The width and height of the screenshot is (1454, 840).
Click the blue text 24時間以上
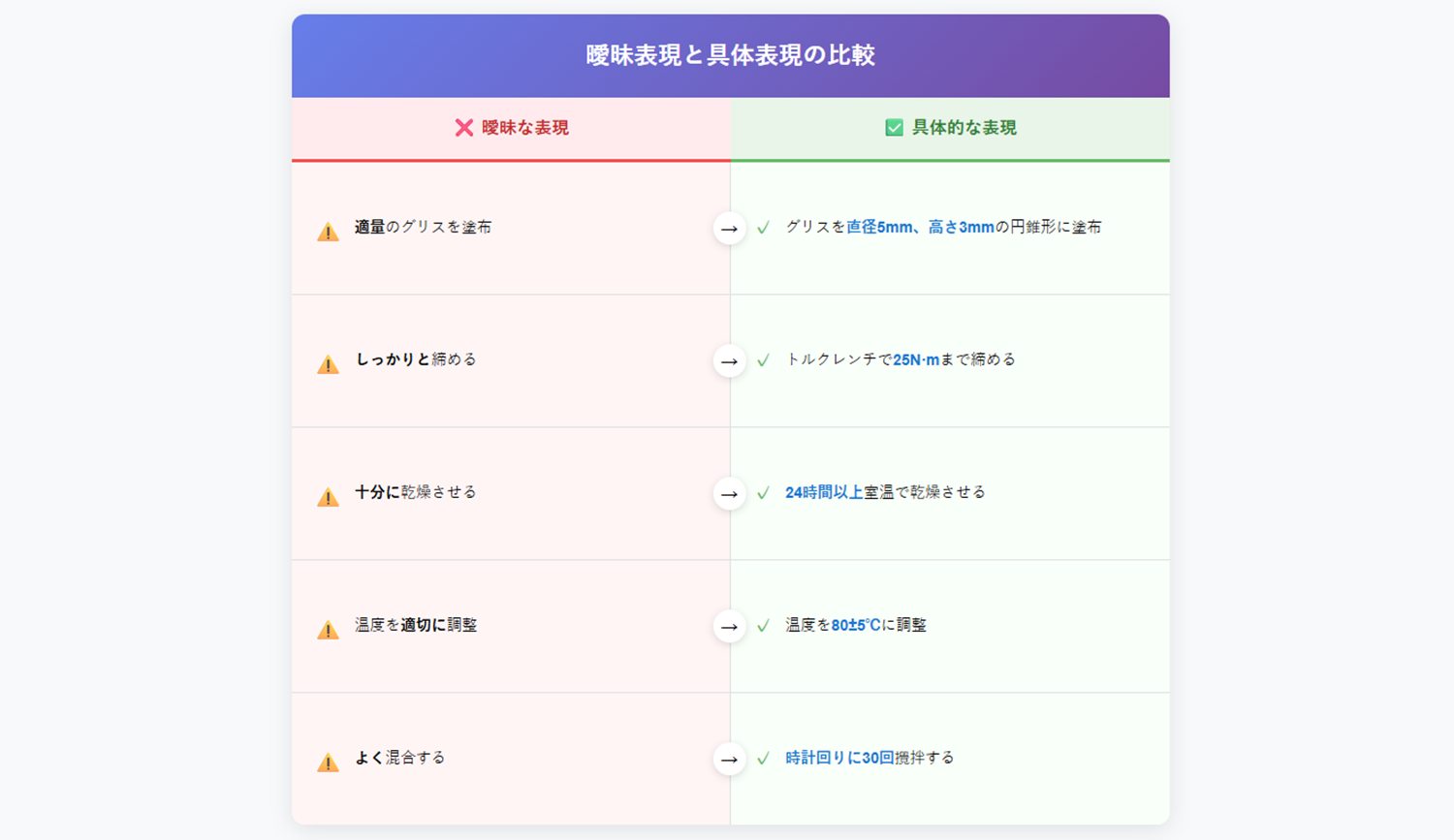[824, 492]
